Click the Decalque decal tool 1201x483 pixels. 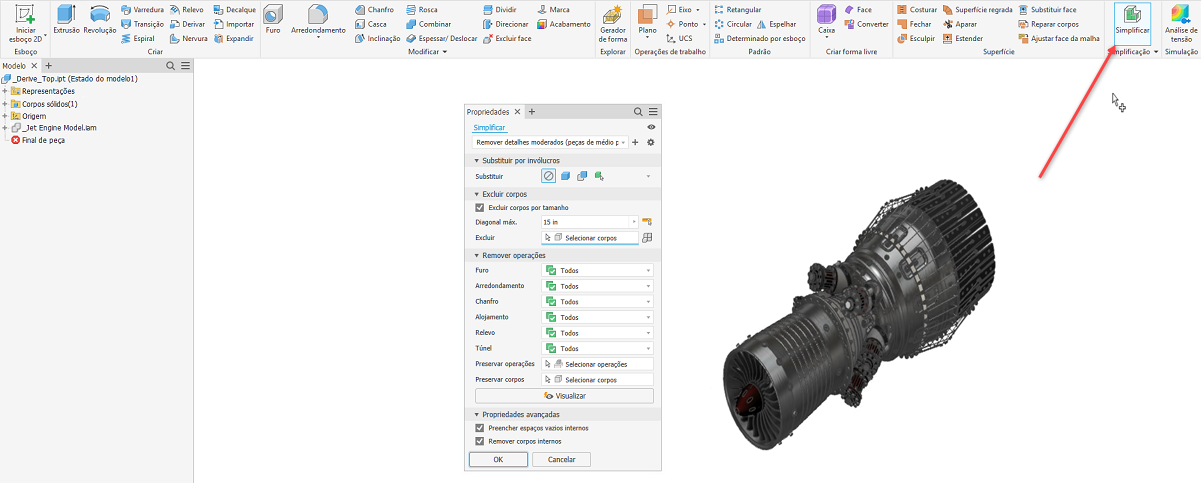235,9
